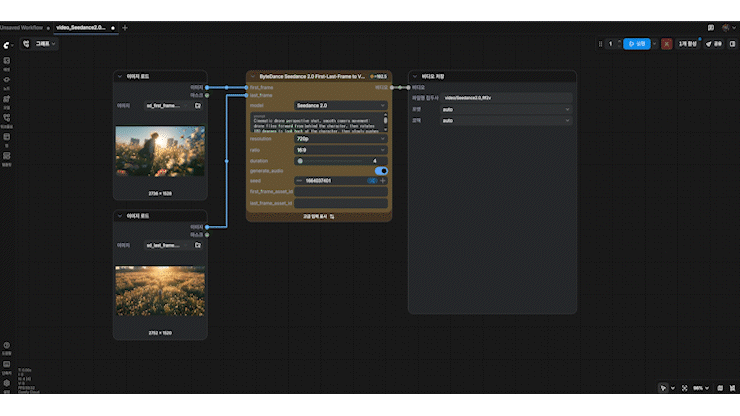Click the graph icon beside 그래프
Image resolution: width=740 pixels, height=416 pixels.
click(26, 43)
